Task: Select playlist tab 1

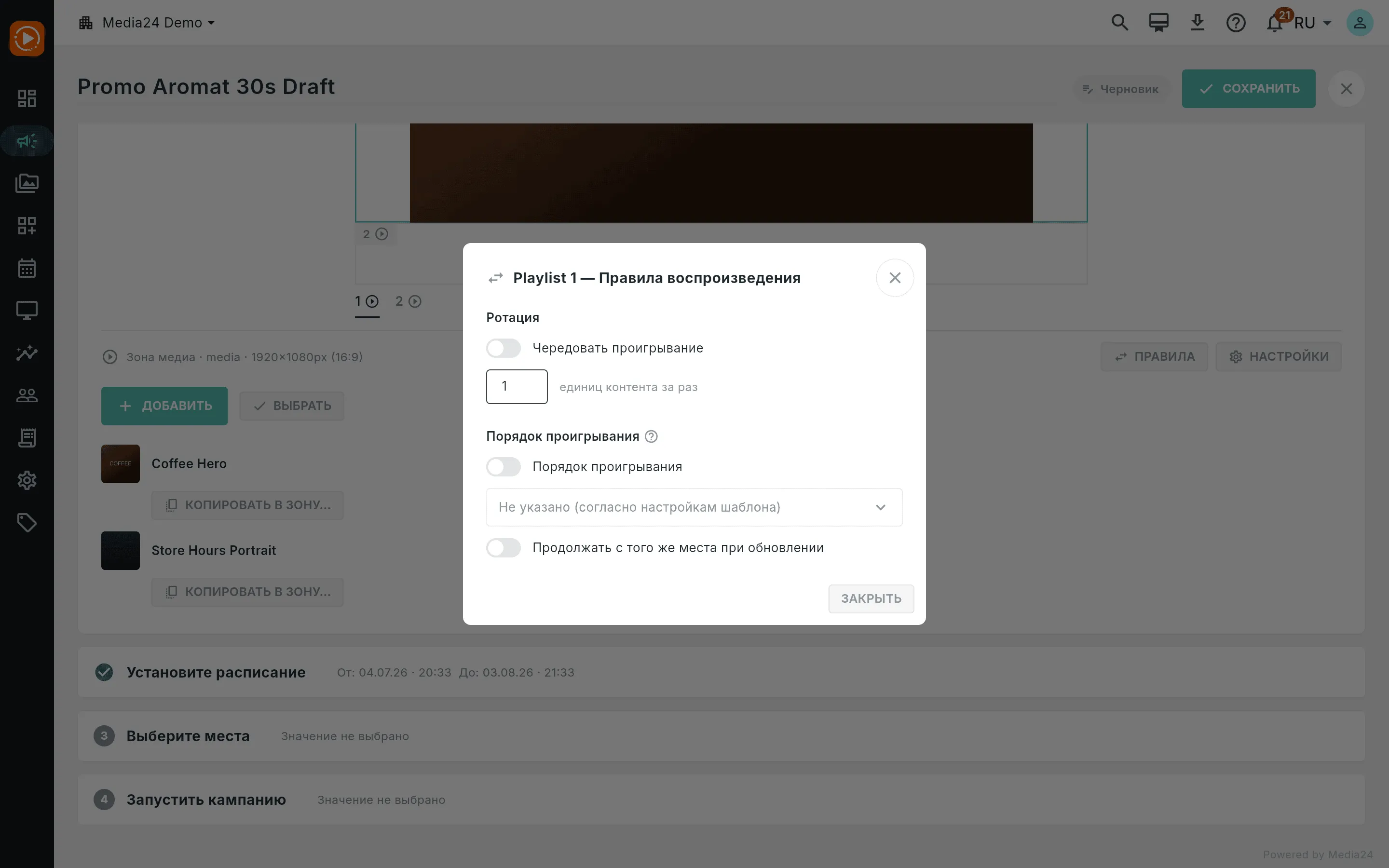Action: (x=367, y=301)
